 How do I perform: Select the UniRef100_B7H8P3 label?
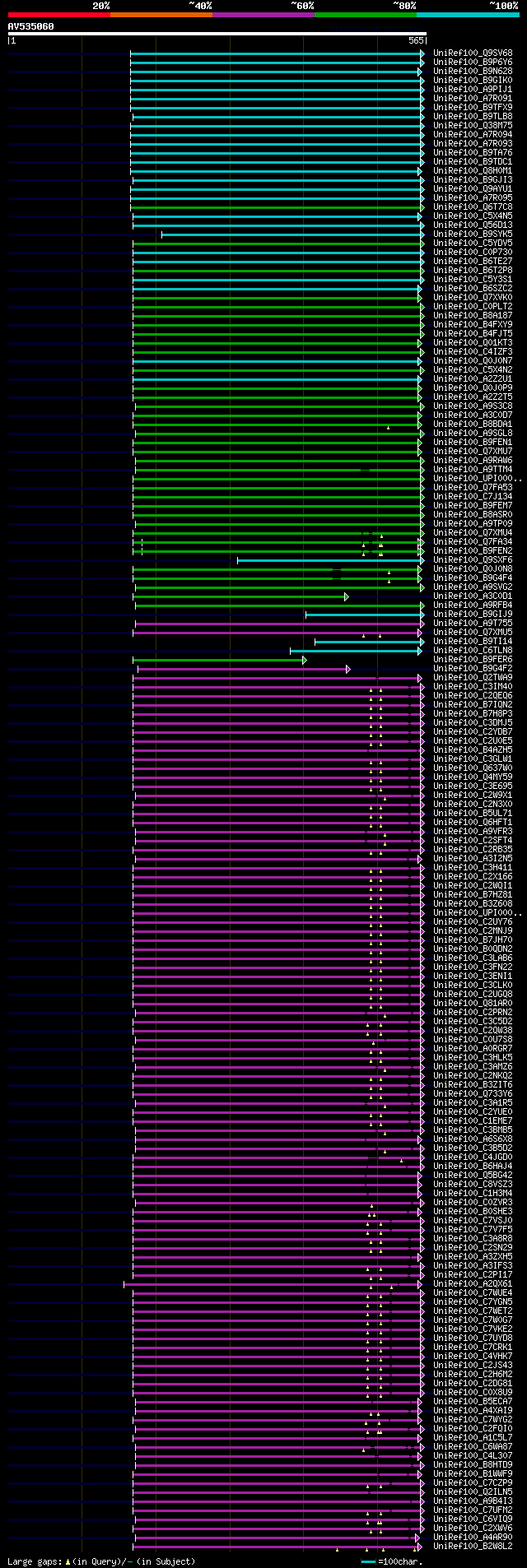tap(473, 714)
